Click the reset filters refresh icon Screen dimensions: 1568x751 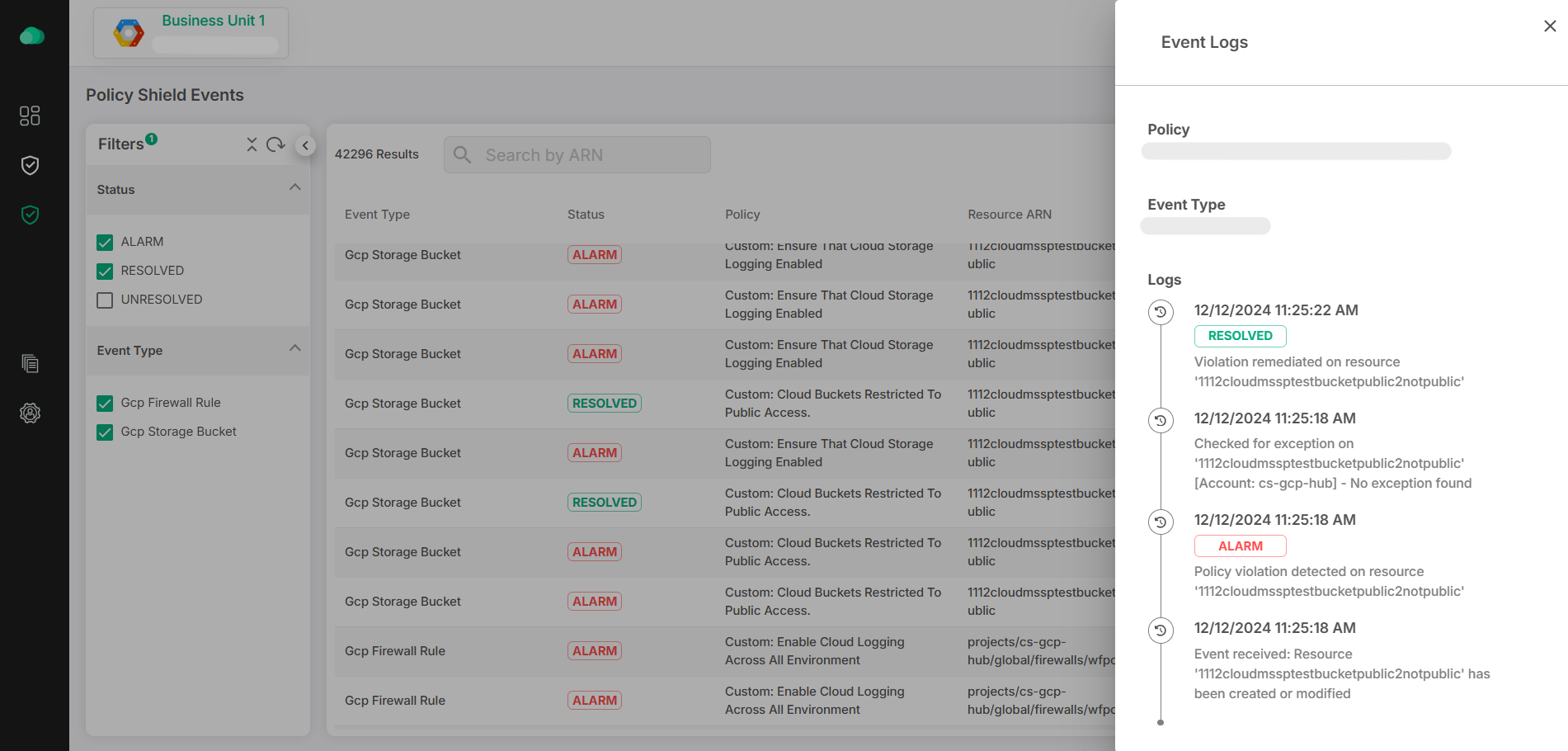coord(275,144)
